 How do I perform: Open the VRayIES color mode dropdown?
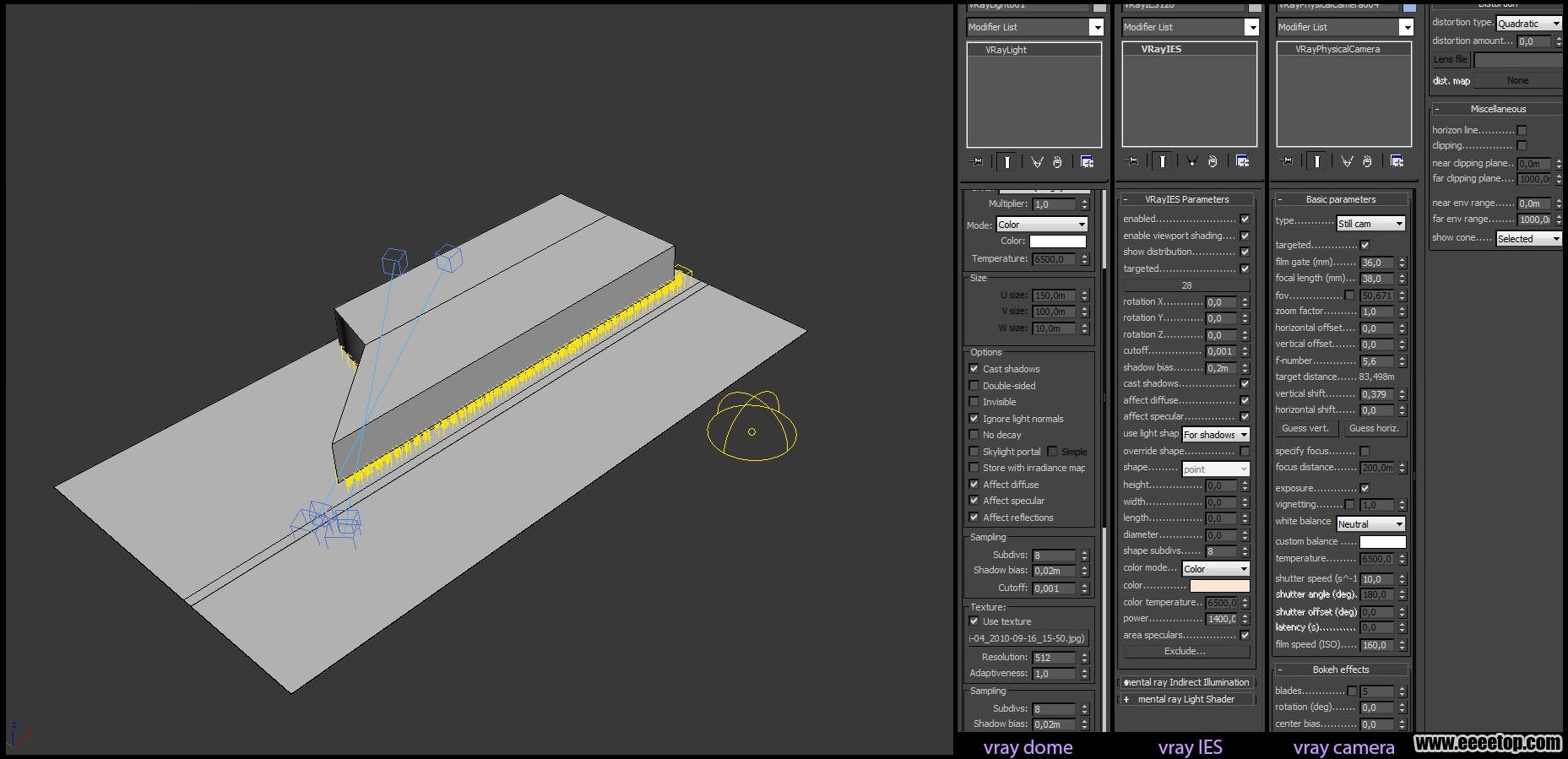1215,569
